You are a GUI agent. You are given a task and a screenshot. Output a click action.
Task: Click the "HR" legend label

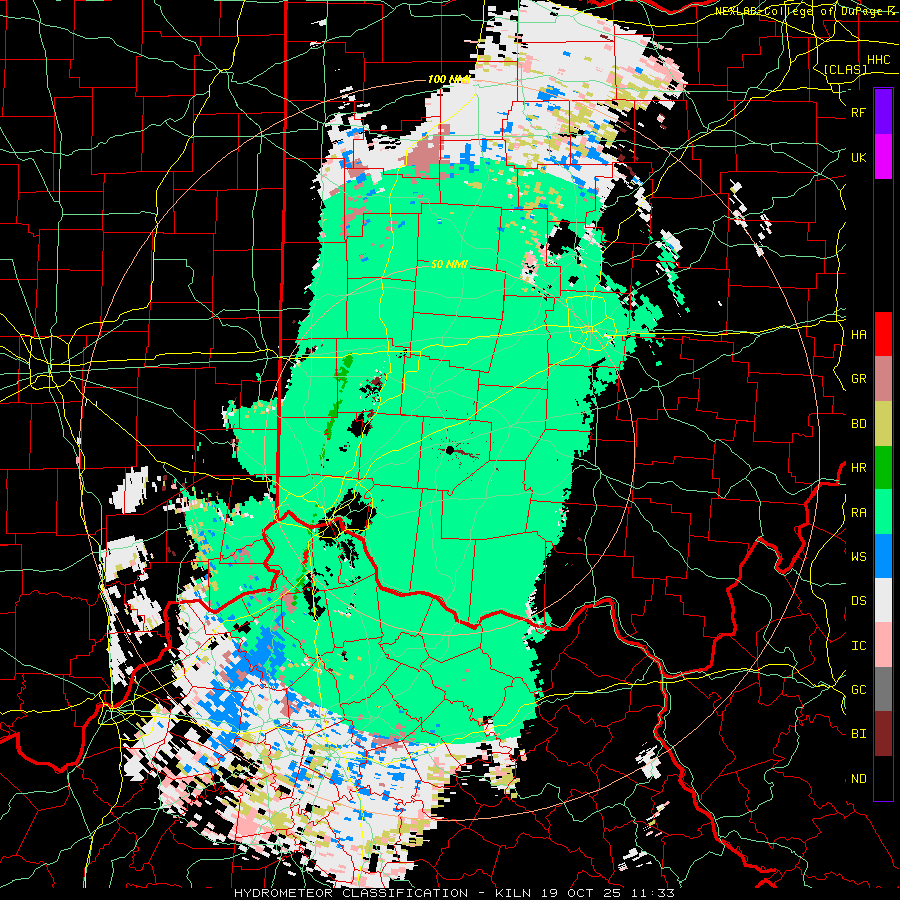[858, 468]
